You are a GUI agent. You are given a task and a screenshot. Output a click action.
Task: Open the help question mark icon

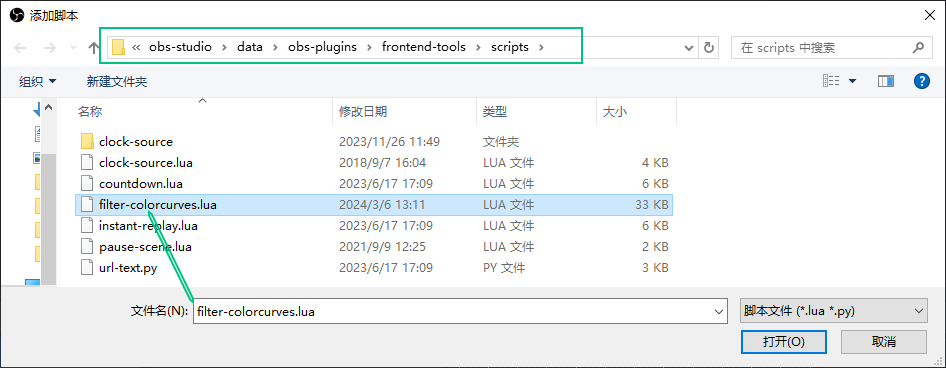click(922, 81)
